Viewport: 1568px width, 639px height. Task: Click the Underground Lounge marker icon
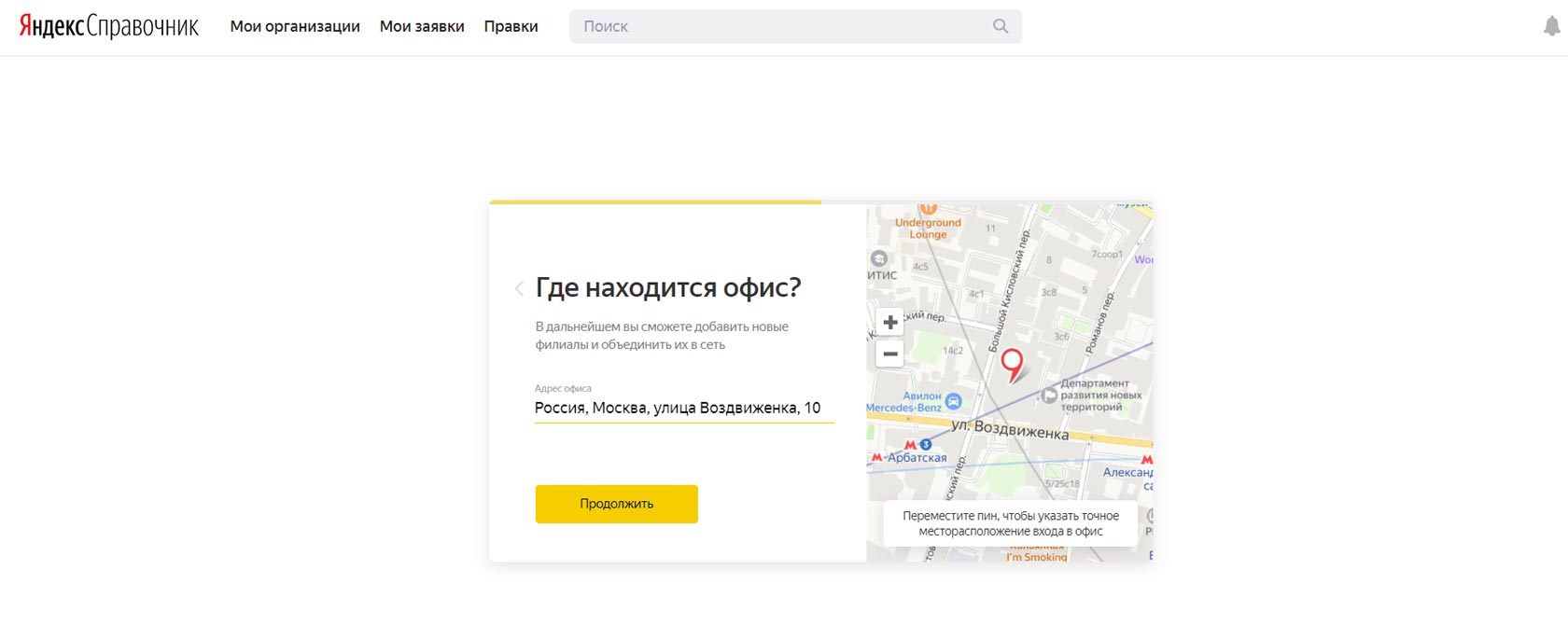click(928, 209)
